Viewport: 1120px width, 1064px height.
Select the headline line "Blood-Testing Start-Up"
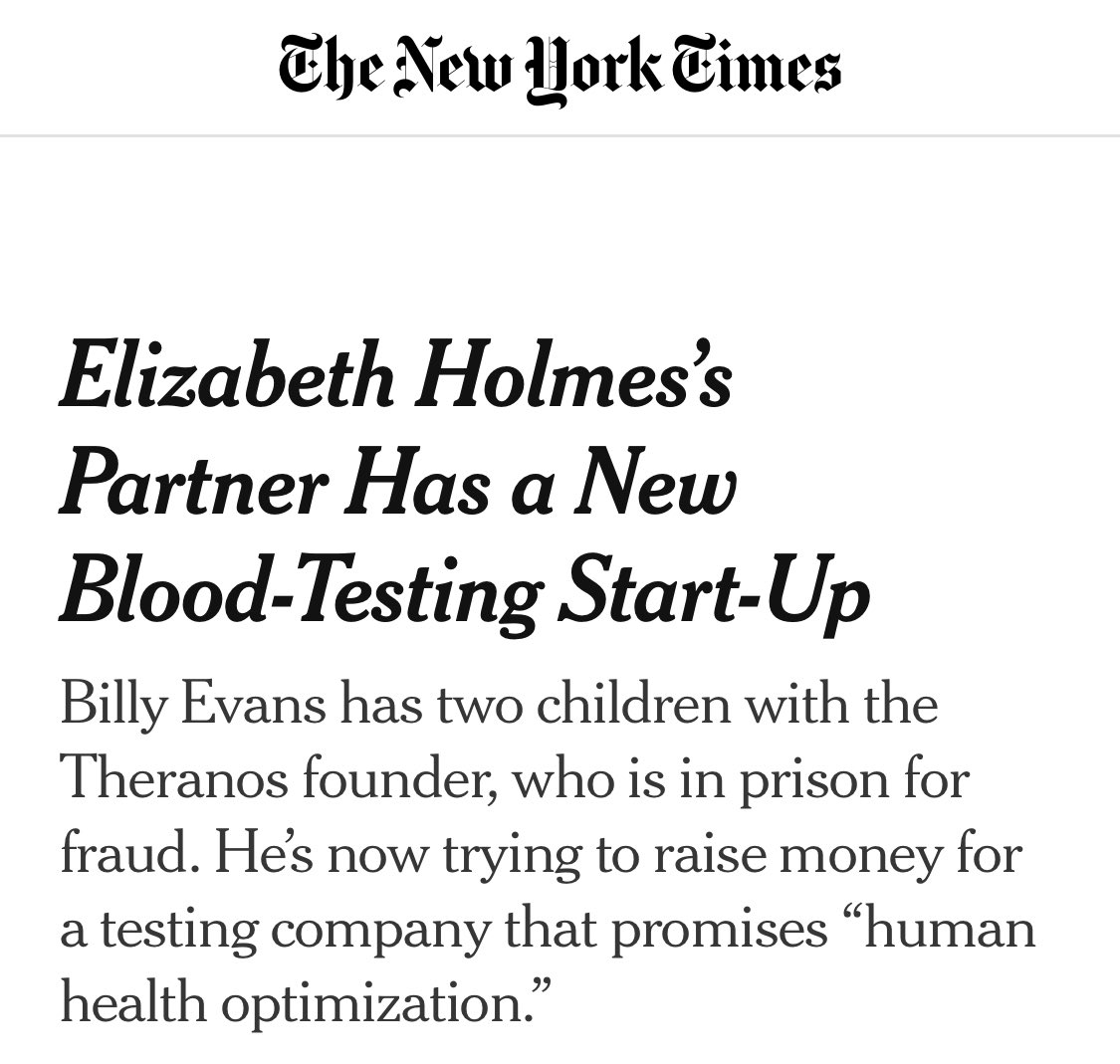click(x=464, y=594)
